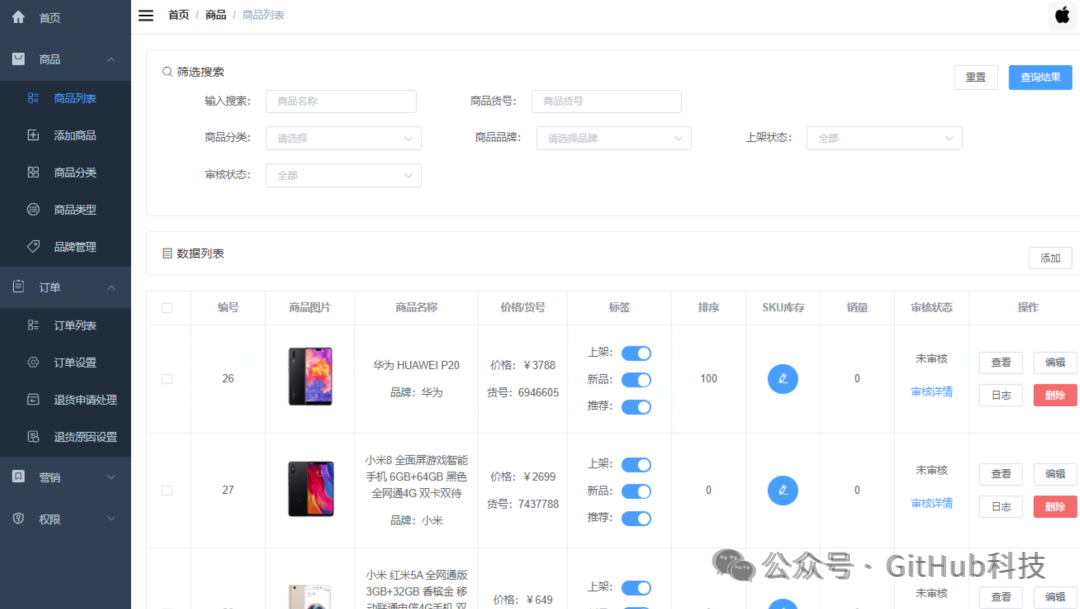Click the blue SKU库存 edit icon for product 26
This screenshot has width=1080, height=609.
[782, 379]
